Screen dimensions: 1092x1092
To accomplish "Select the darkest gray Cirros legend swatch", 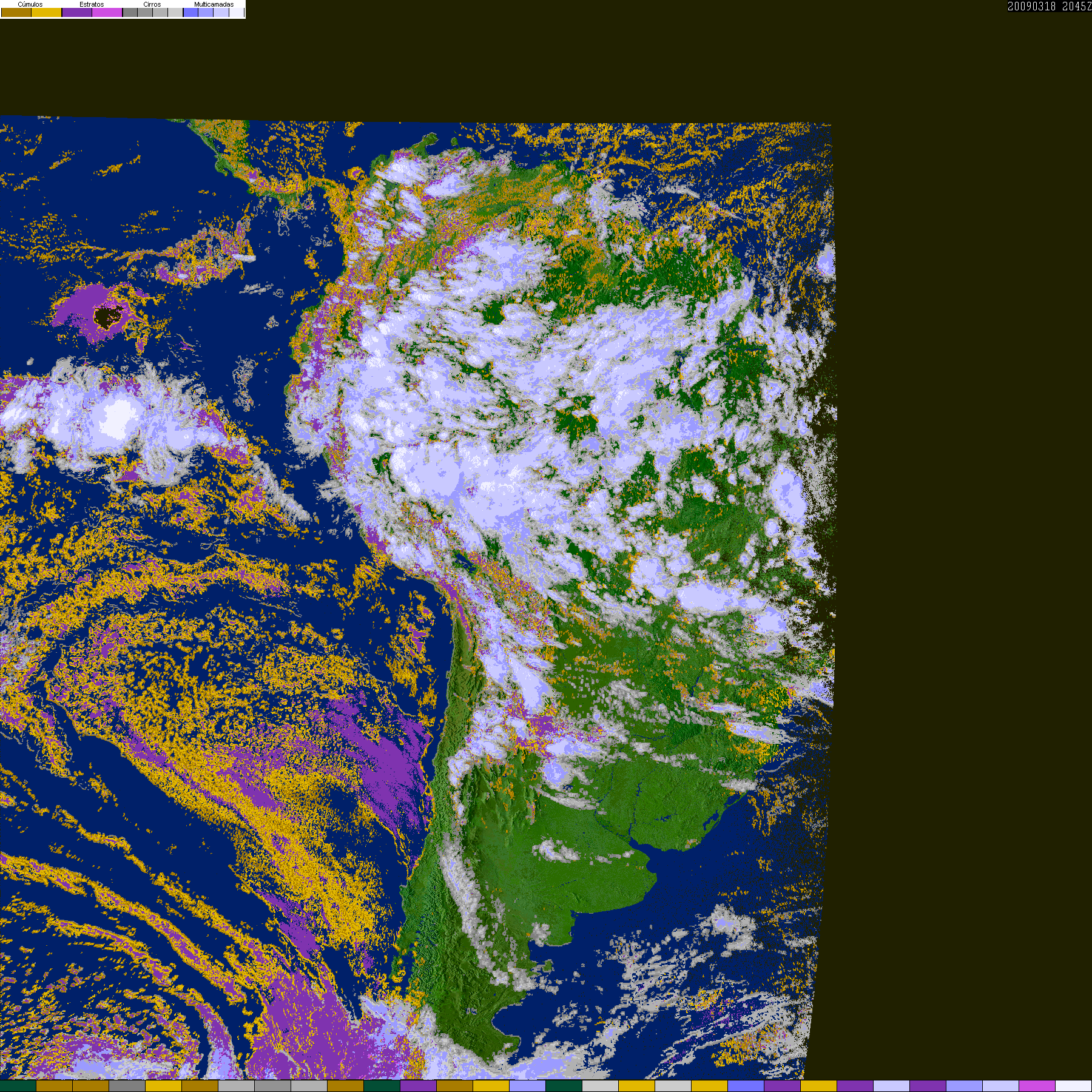I will (x=130, y=13).
